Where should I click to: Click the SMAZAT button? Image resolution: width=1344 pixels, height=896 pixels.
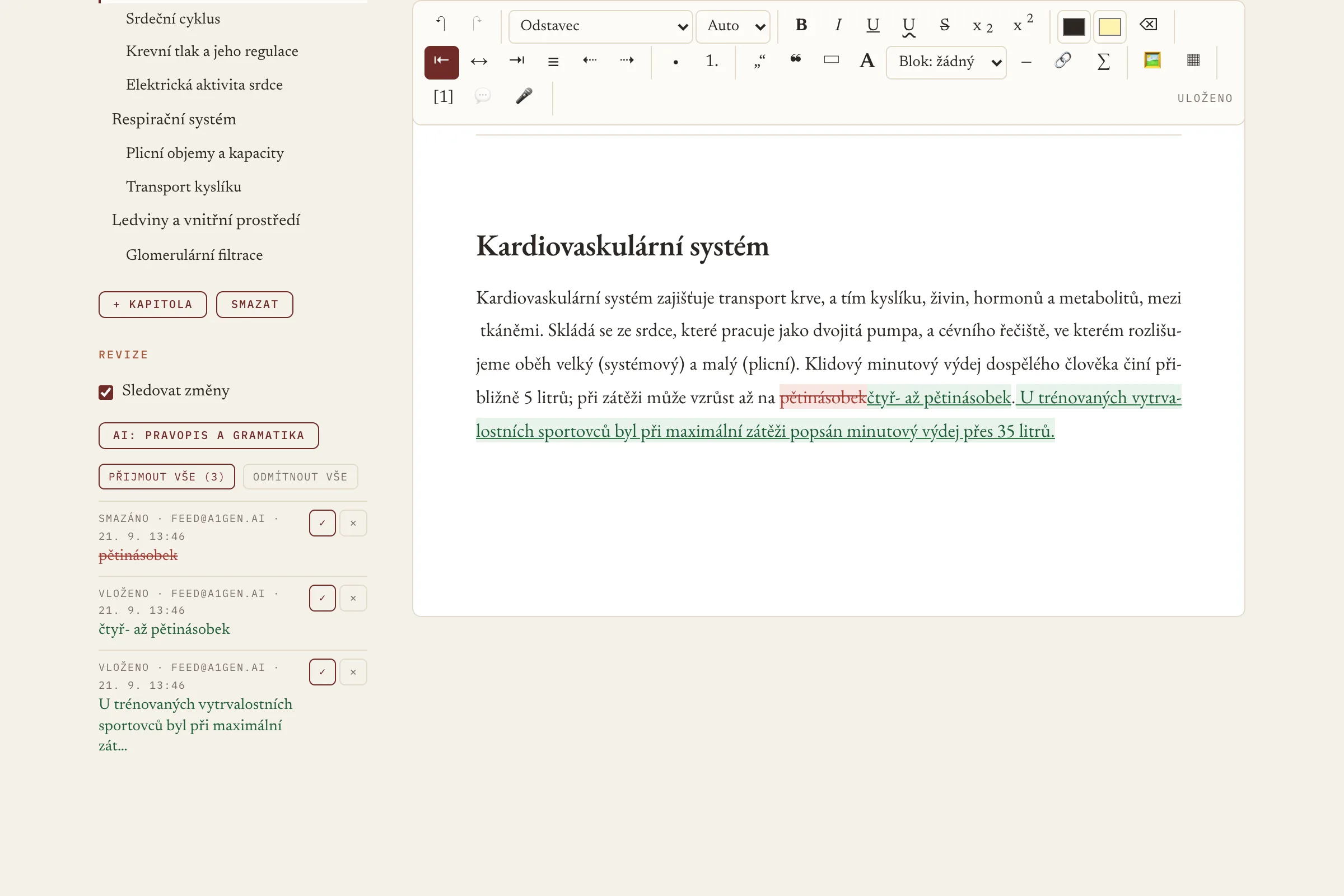coord(255,305)
